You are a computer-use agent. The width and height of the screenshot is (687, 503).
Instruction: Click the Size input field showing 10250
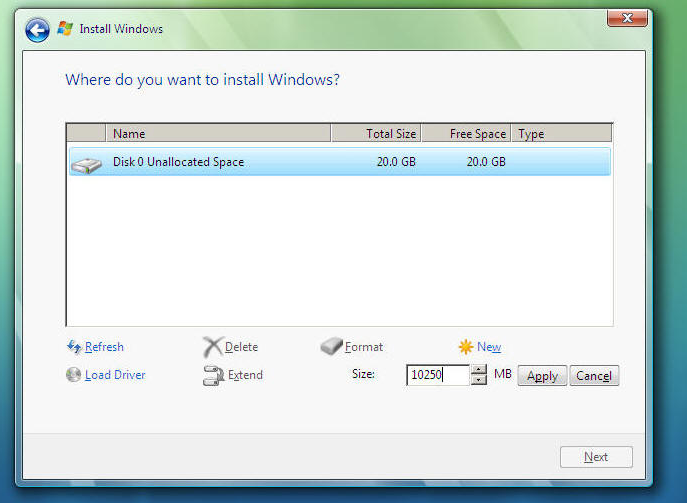coord(438,375)
